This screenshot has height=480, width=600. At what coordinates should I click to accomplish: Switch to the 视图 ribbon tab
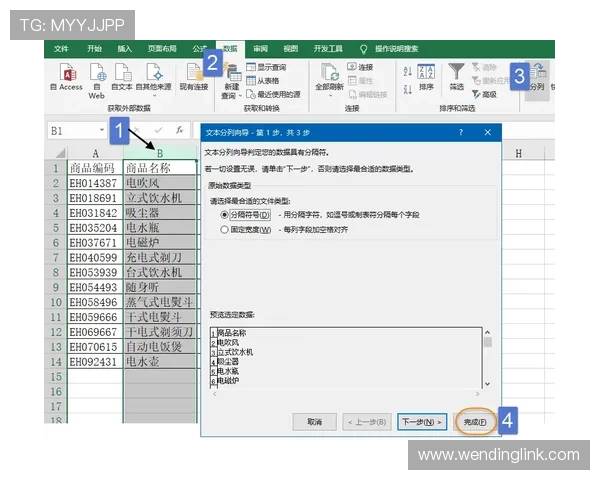tap(290, 49)
